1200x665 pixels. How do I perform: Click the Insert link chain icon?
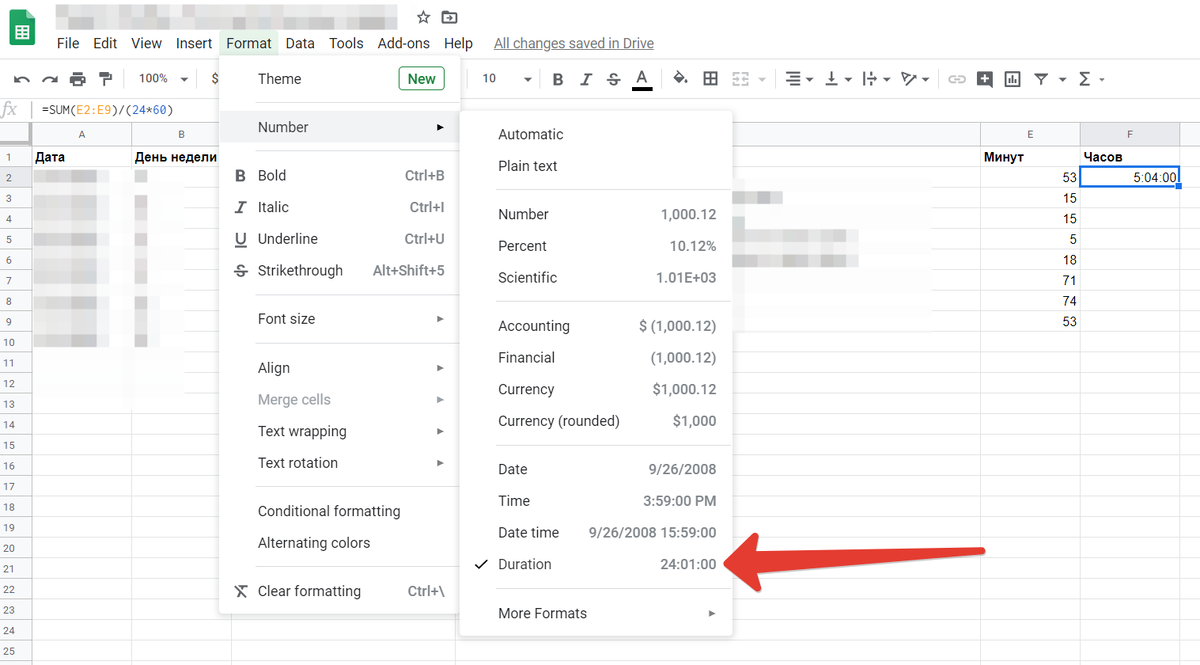pyautogui.click(x=957, y=79)
